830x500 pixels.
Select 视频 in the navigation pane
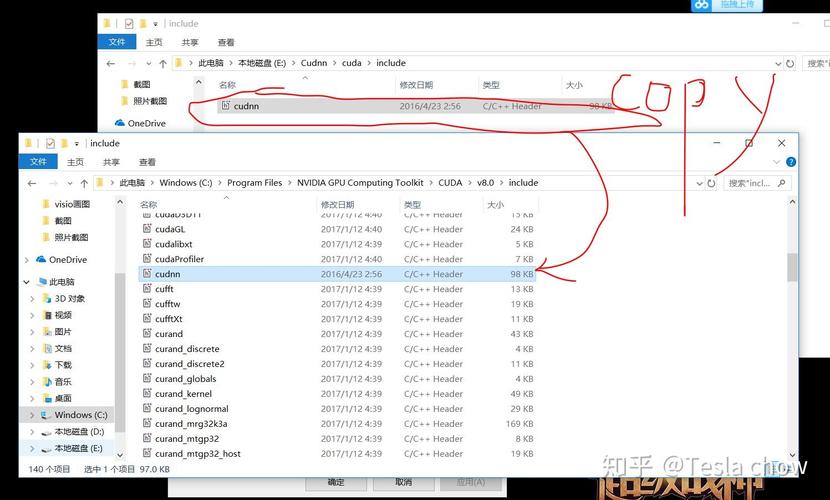pos(63,315)
